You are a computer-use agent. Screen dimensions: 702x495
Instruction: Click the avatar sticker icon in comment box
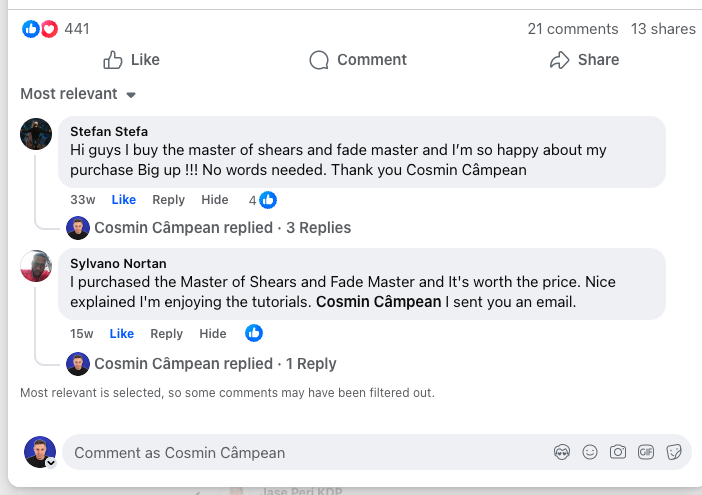pyautogui.click(x=562, y=452)
